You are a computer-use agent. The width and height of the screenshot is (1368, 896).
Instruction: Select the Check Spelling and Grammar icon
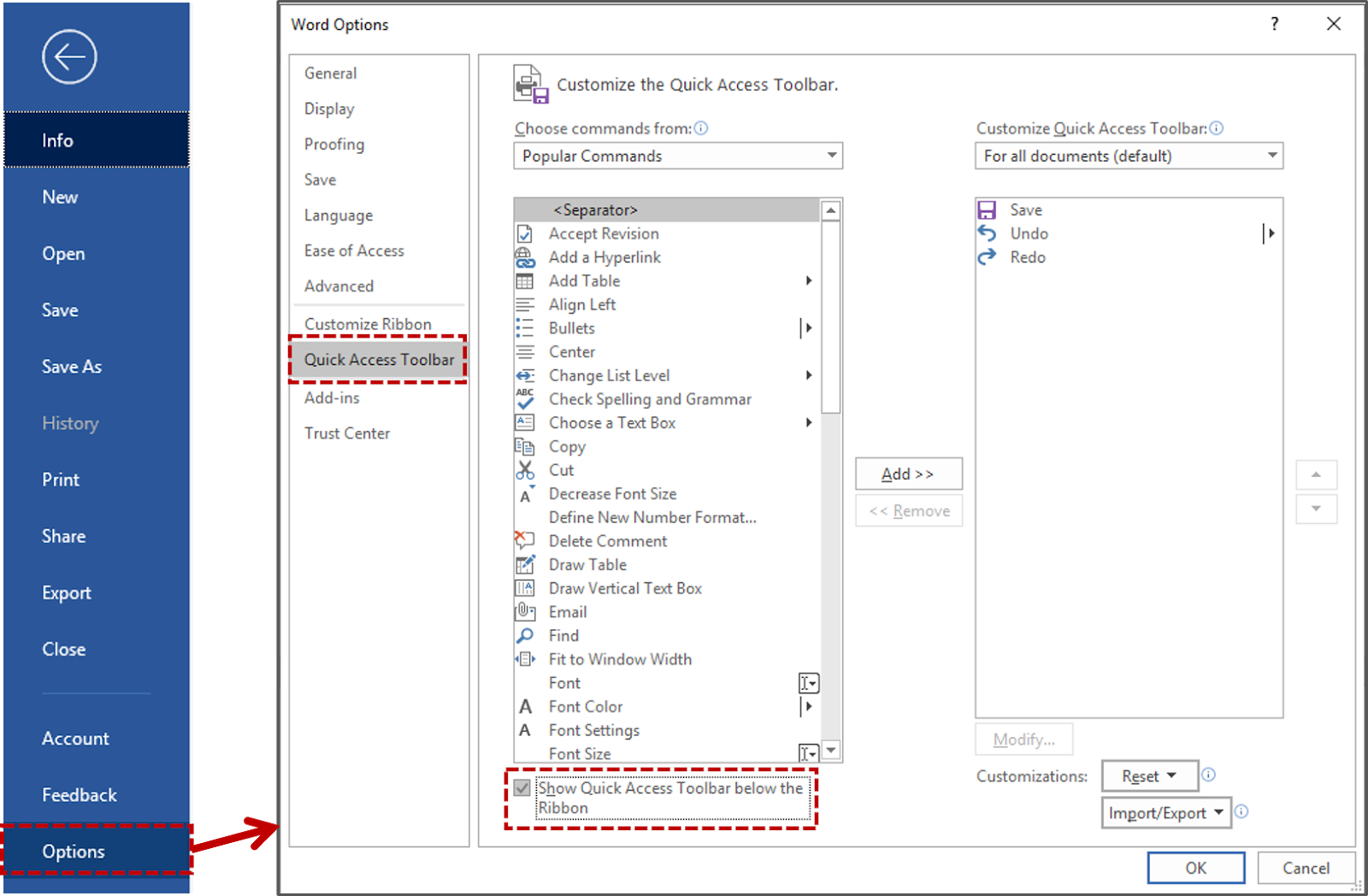click(x=525, y=399)
